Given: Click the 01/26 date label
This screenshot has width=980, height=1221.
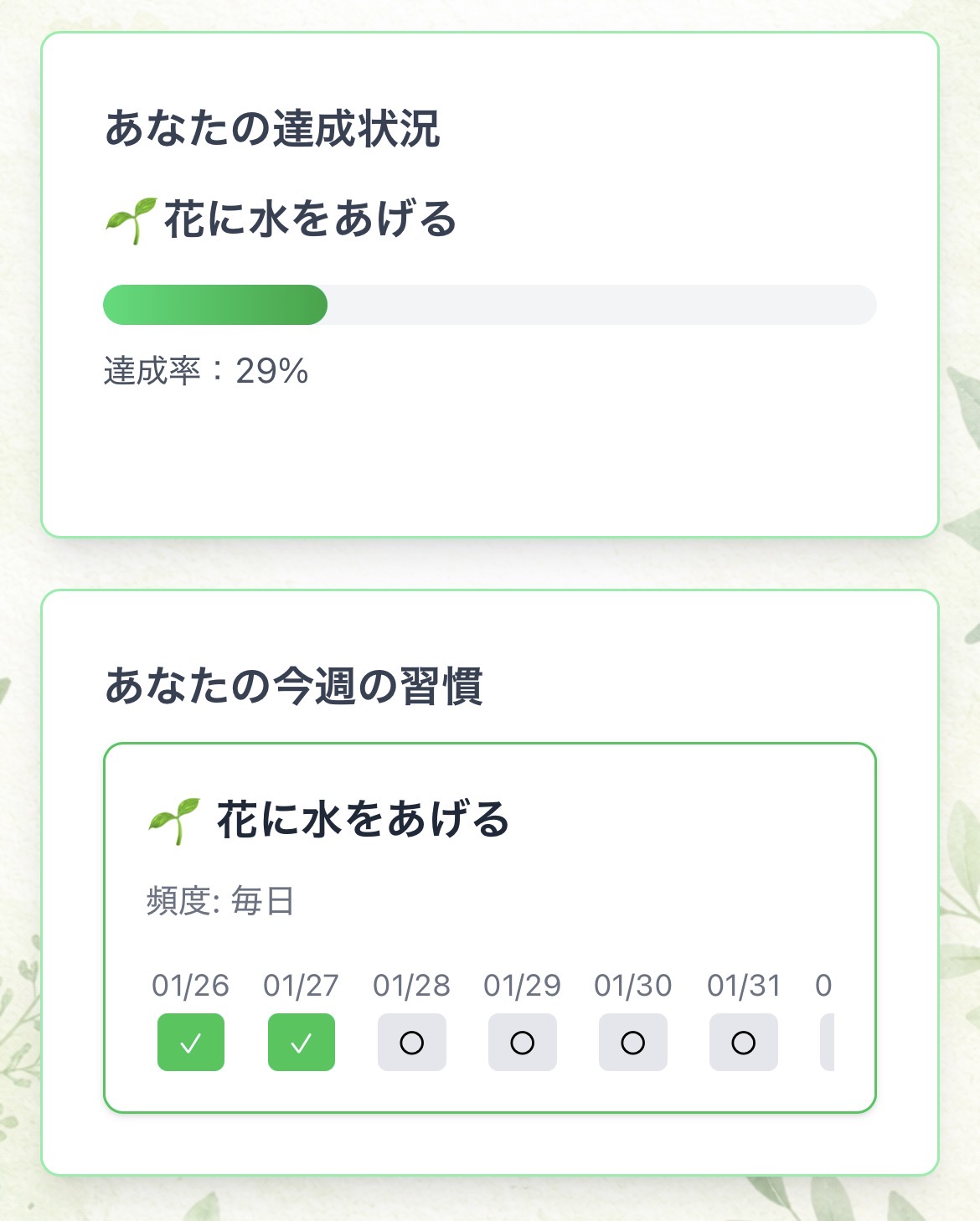Looking at the screenshot, I should 190,986.
